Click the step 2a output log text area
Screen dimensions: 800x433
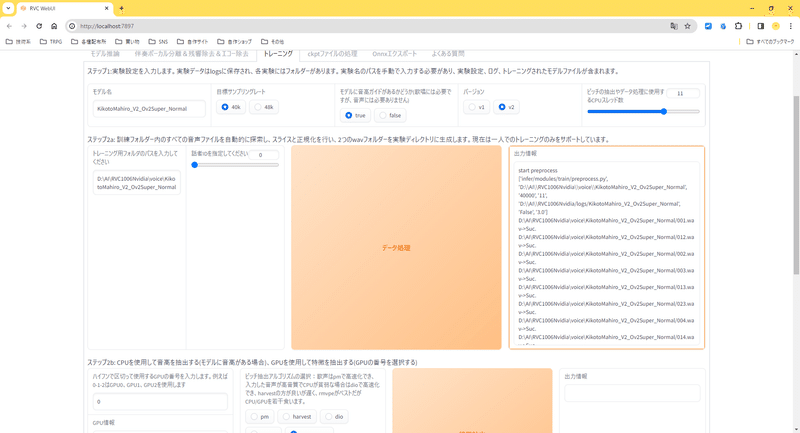pos(607,253)
